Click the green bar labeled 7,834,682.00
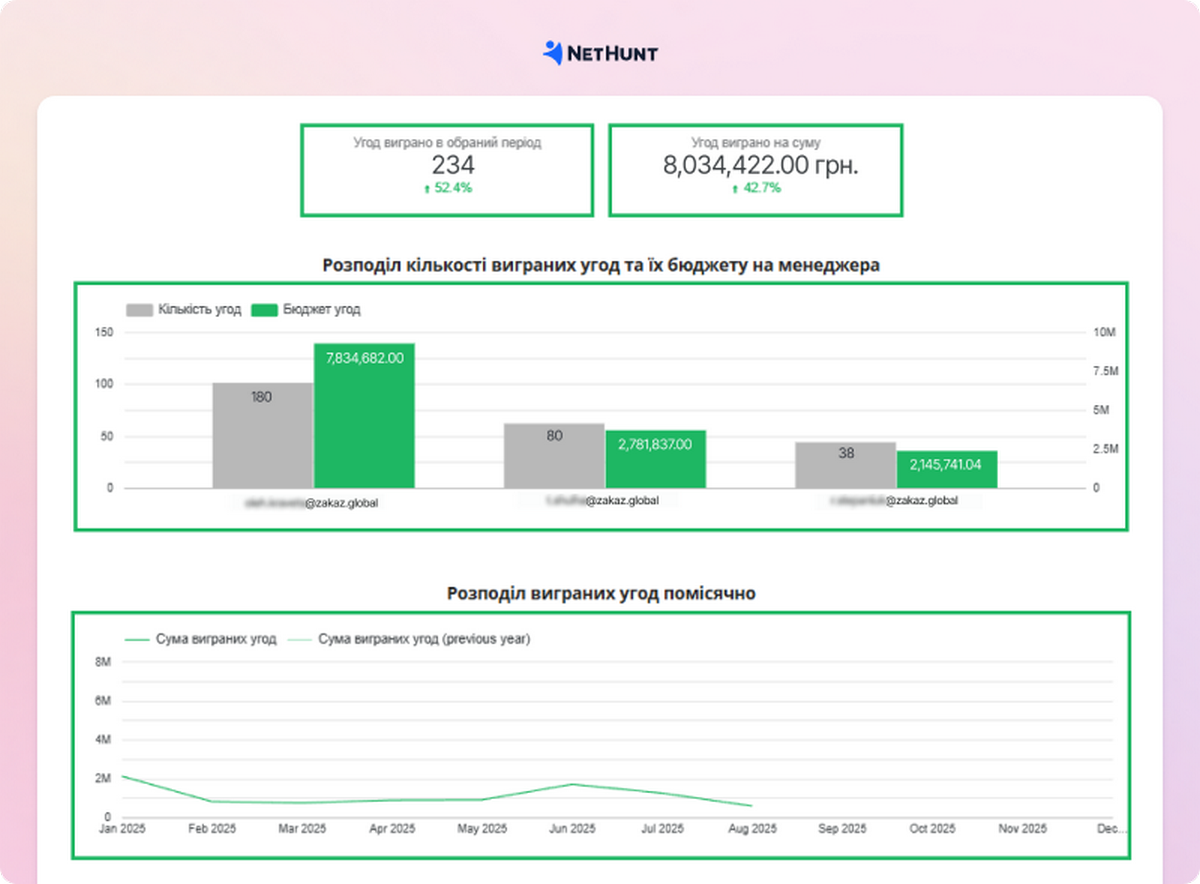Screen dimensions: 1200x884 point(364,420)
